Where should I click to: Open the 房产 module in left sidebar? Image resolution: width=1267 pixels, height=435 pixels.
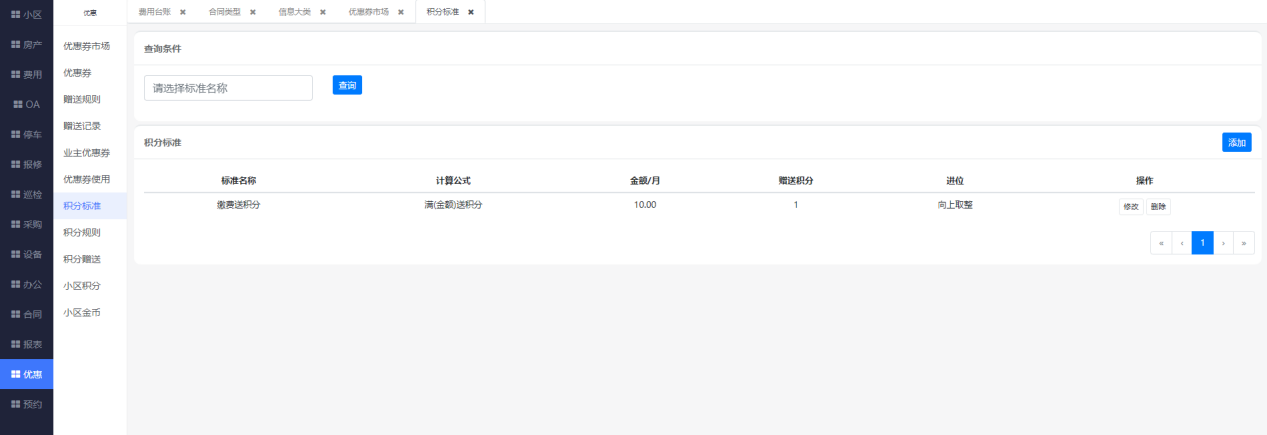(26, 45)
